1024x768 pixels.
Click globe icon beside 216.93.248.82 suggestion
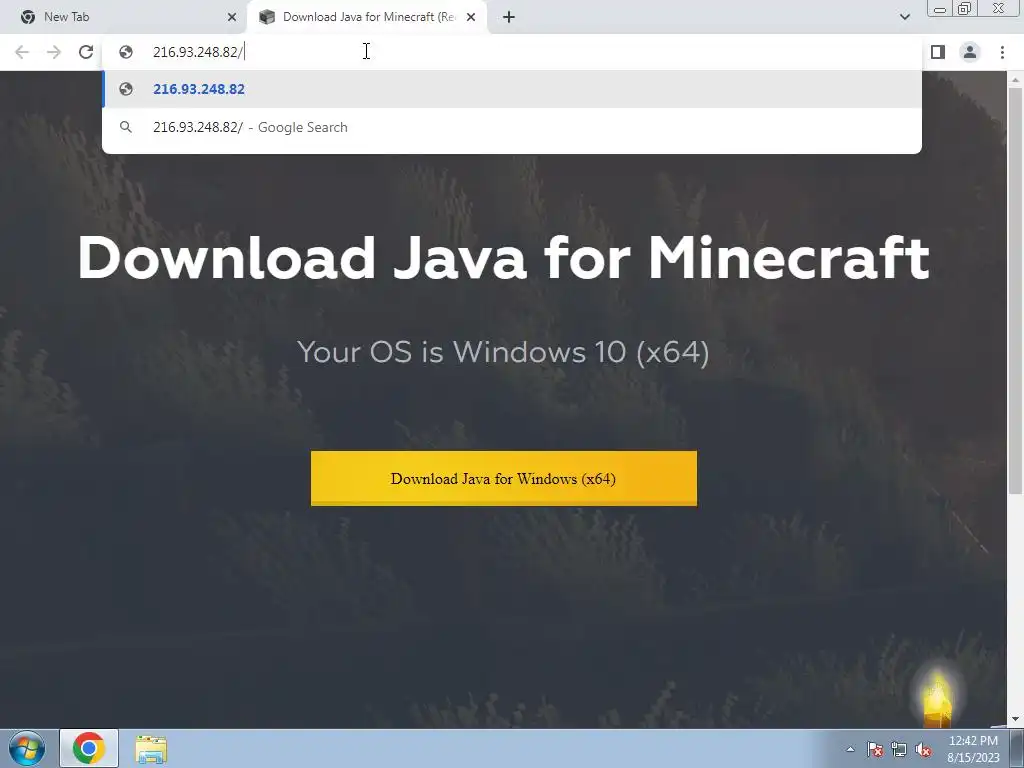pyautogui.click(x=126, y=89)
